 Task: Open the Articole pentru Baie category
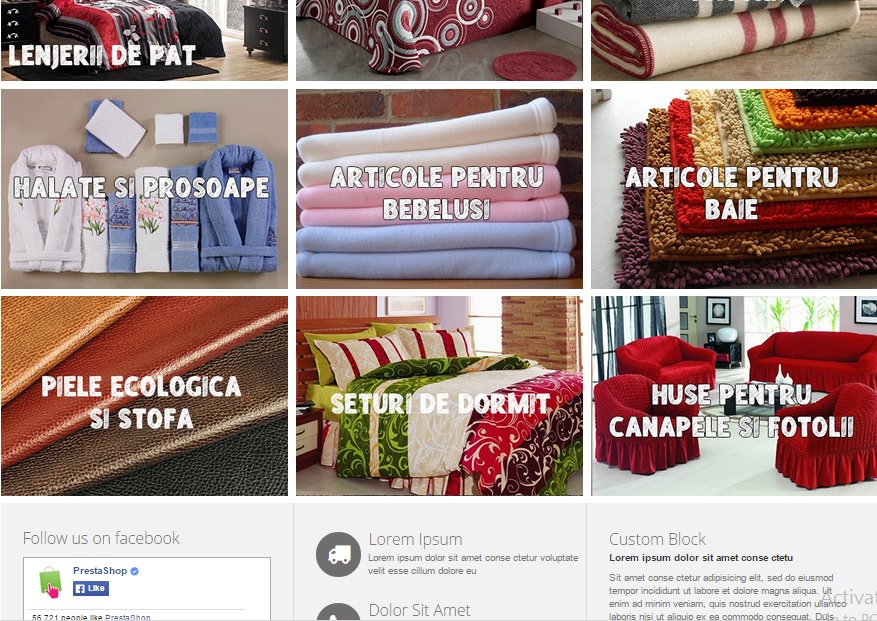coord(734,189)
